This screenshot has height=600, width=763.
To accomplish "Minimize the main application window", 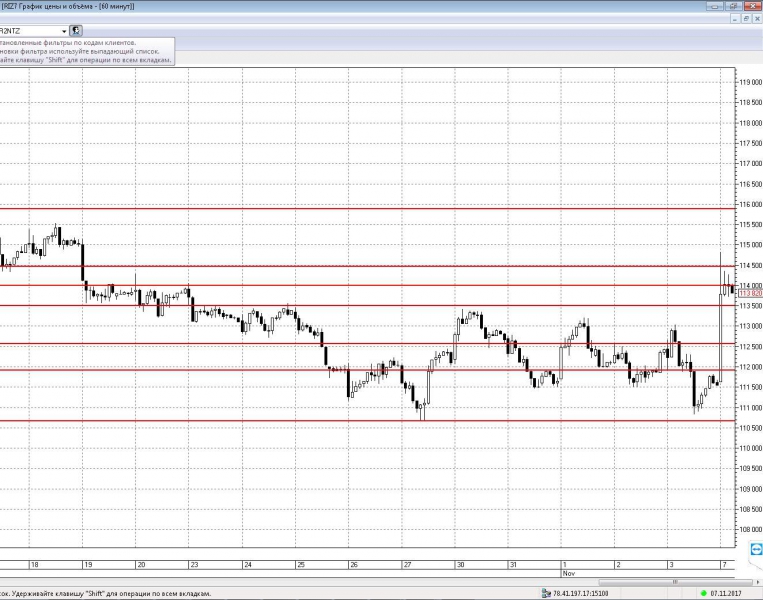I will point(715,6).
